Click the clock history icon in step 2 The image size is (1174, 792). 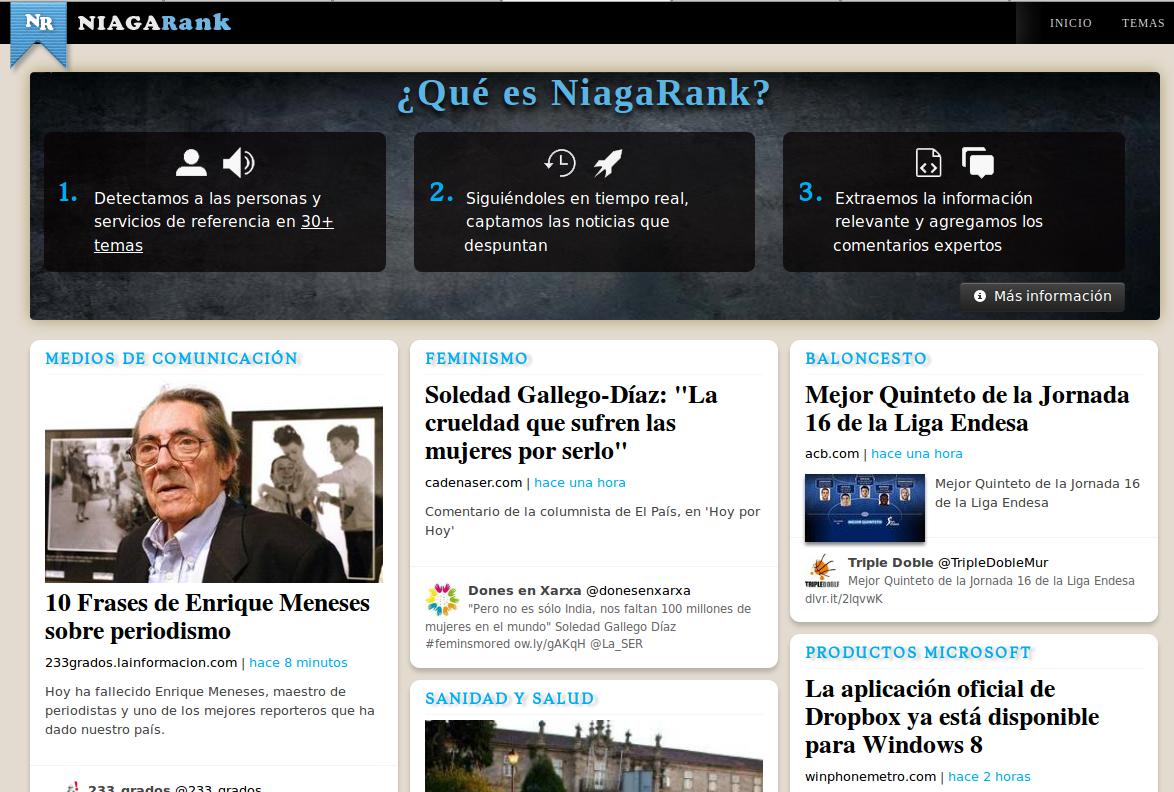(x=560, y=162)
